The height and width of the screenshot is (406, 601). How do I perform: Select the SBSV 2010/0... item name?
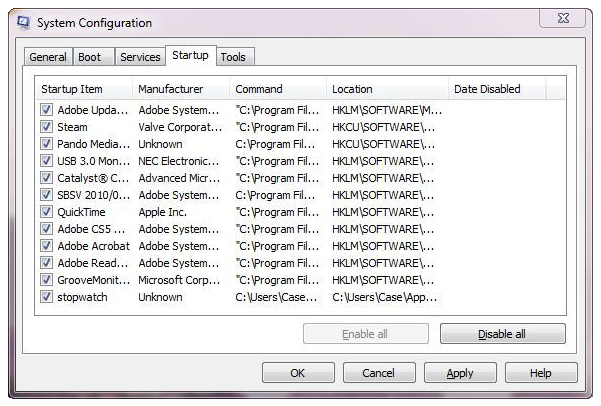point(94,195)
